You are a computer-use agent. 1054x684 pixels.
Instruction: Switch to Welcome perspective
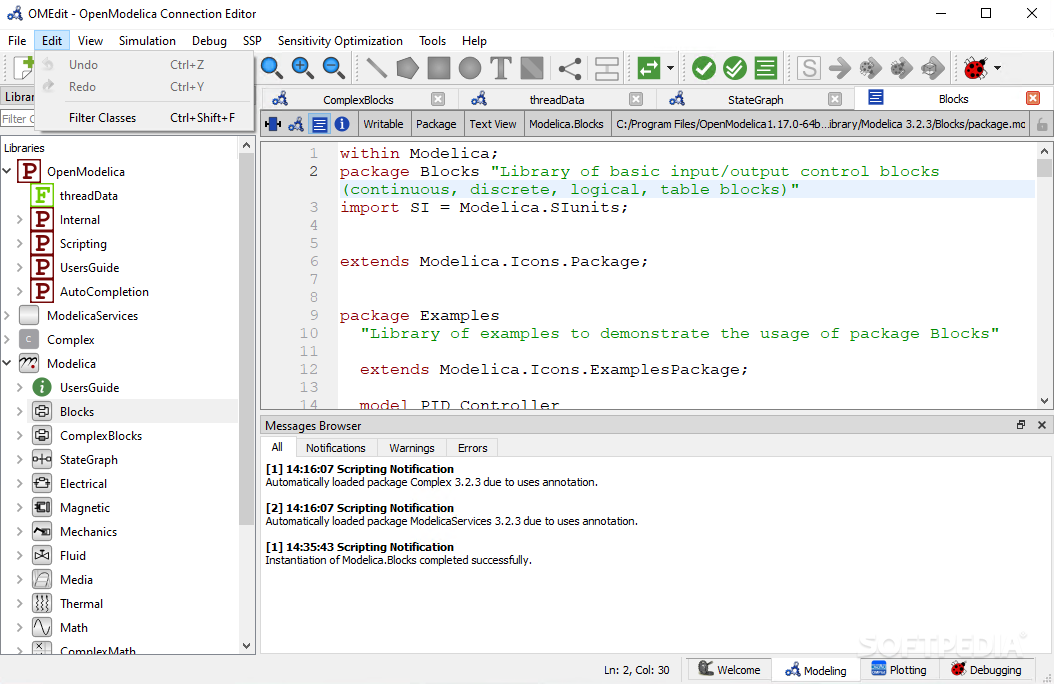click(x=729, y=669)
